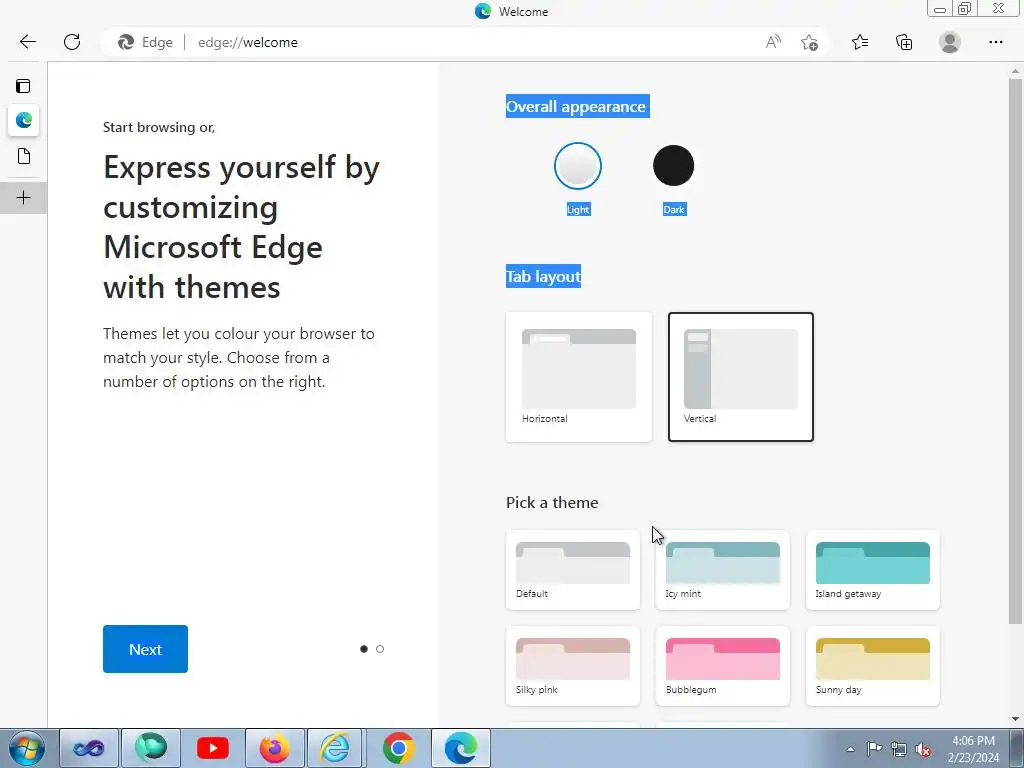Go back with the browser back arrow
Image resolution: width=1024 pixels, height=768 pixels.
pyautogui.click(x=27, y=42)
